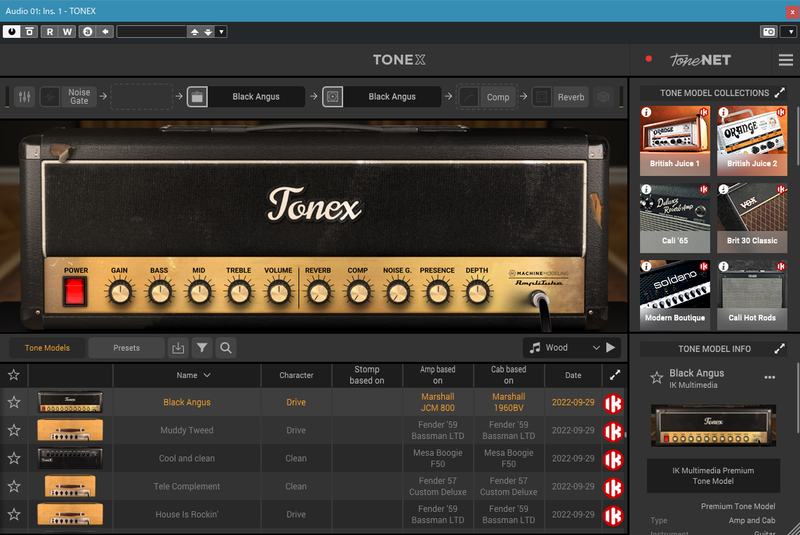Click the 3D cube icon after Reverb
The image size is (800, 535).
pyautogui.click(x=604, y=97)
